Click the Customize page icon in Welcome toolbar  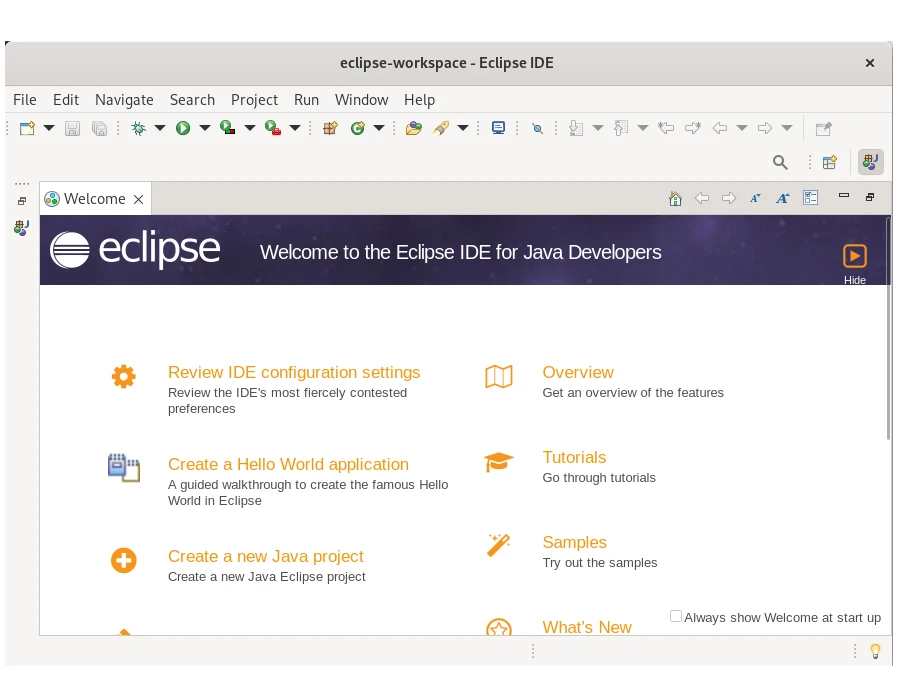(x=811, y=198)
